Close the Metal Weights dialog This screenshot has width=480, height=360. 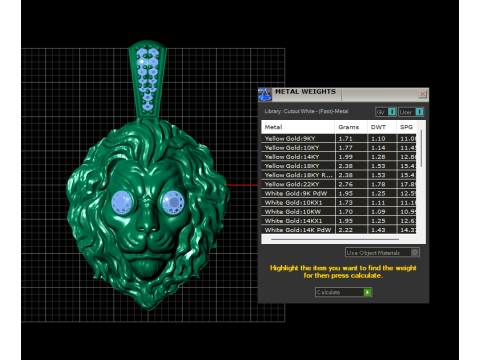422,94
